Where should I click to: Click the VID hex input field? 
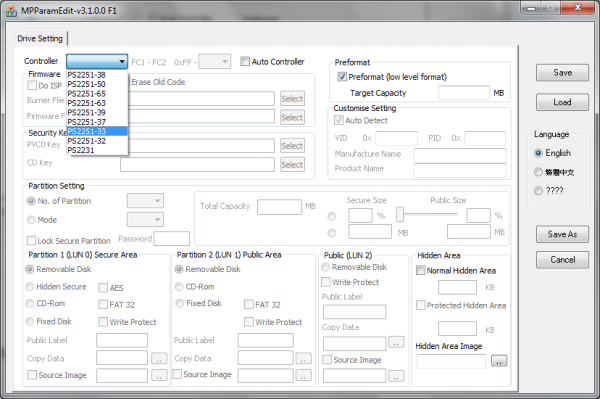[396, 138]
